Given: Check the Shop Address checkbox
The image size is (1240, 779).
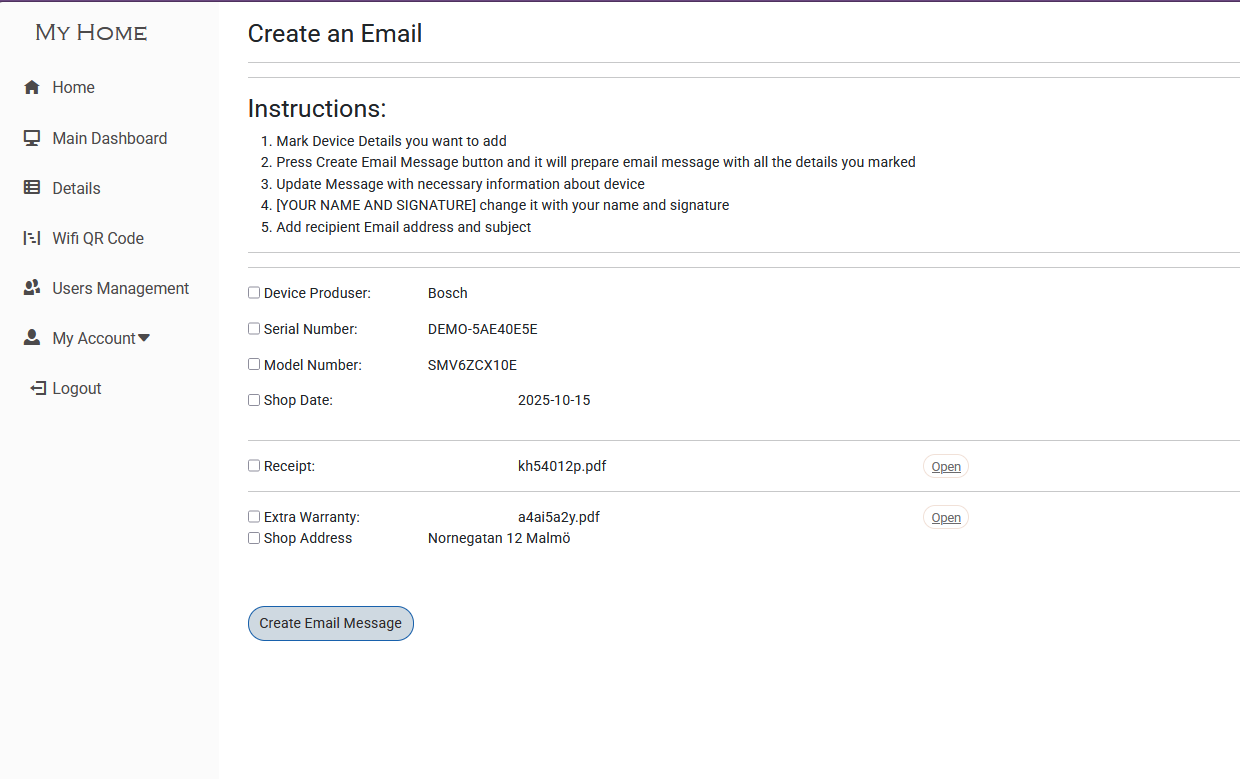Looking at the screenshot, I should [x=254, y=538].
